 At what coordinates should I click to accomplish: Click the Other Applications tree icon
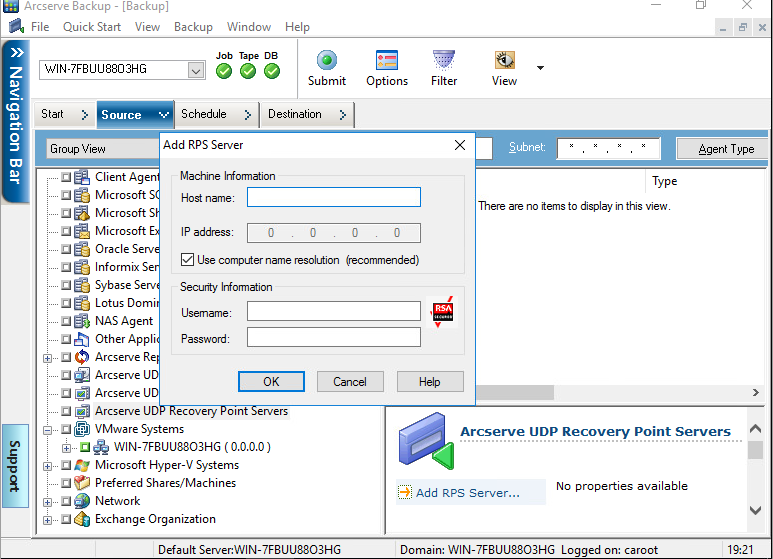pyautogui.click(x=82, y=339)
